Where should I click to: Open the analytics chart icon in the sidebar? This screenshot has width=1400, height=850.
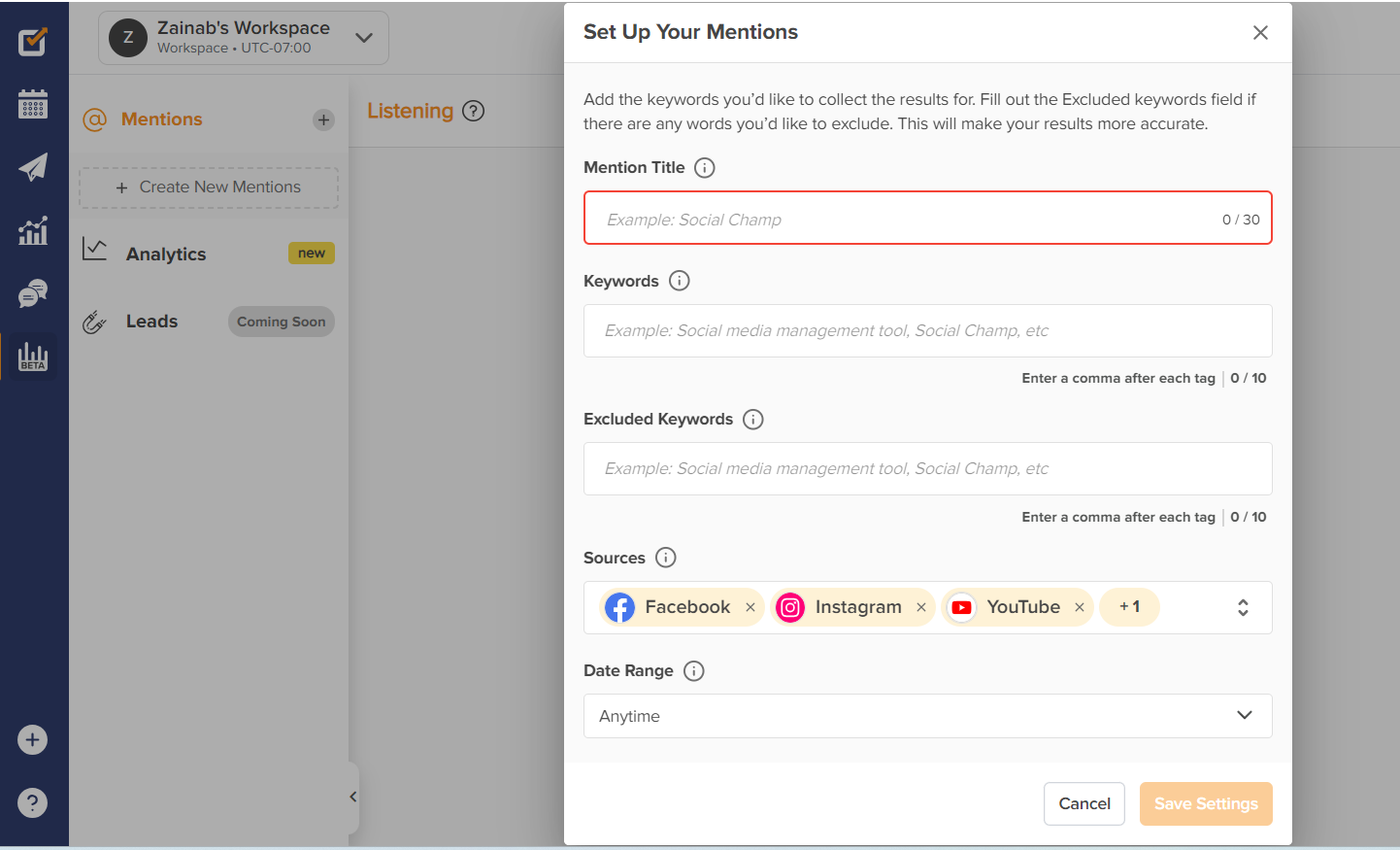32,230
